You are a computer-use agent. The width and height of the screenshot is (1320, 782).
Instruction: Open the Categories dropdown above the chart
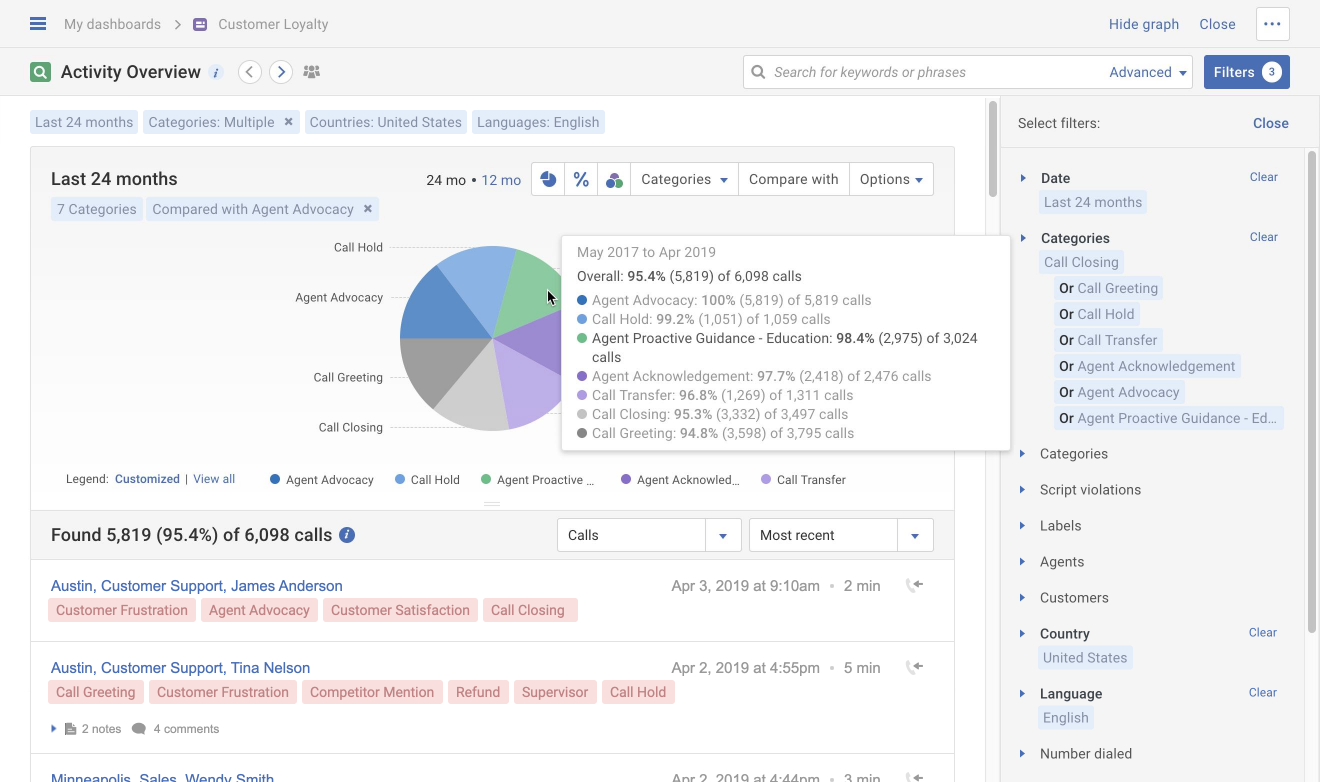683,178
